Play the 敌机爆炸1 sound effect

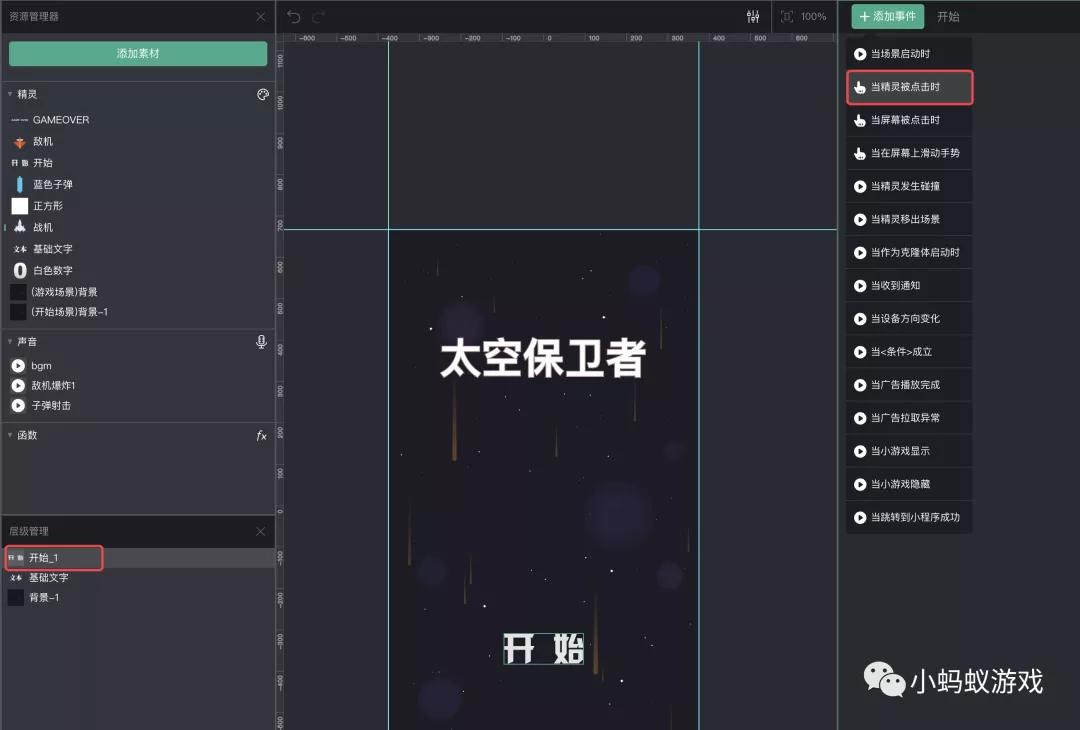pos(56,385)
